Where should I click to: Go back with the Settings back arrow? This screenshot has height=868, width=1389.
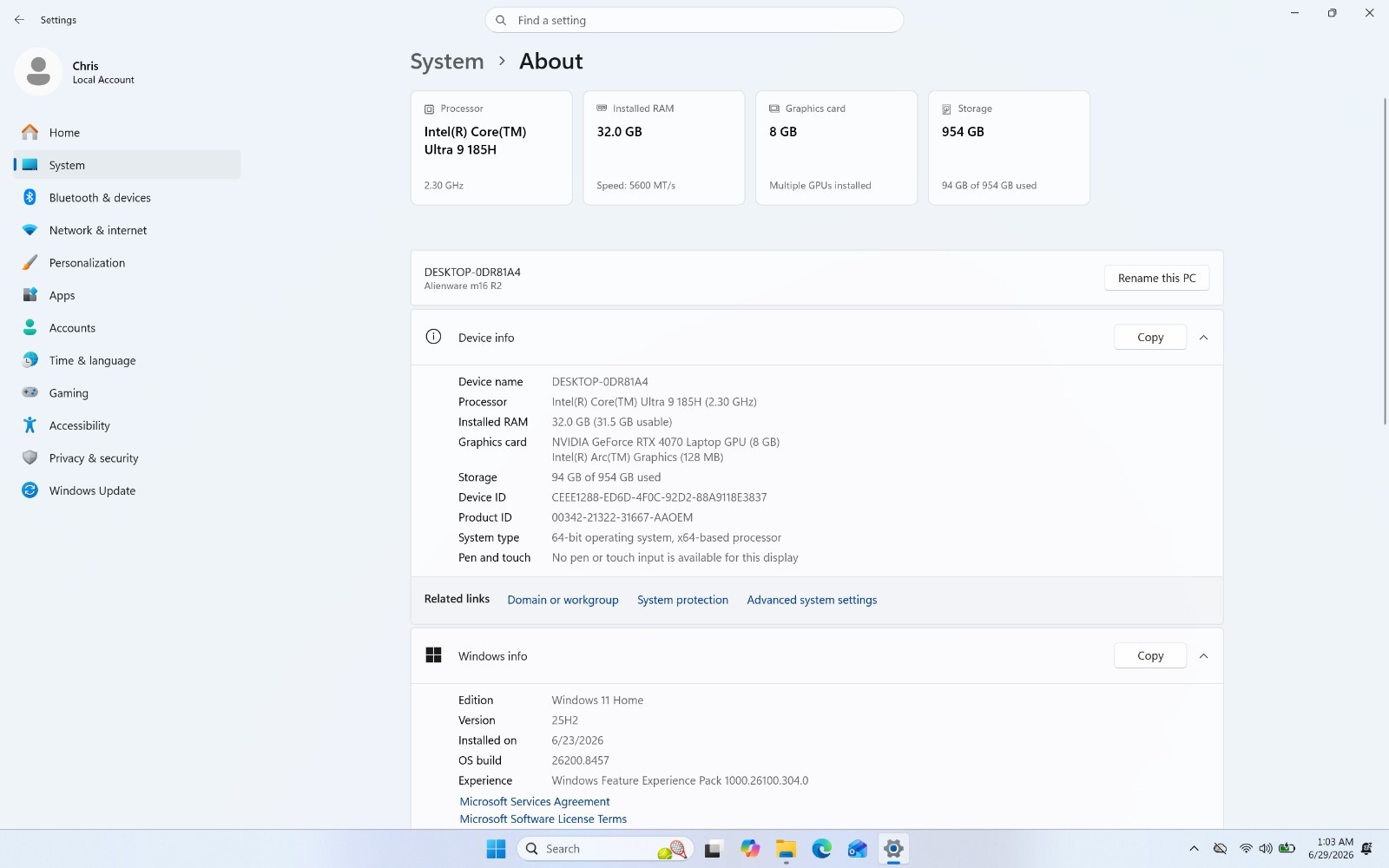click(19, 19)
